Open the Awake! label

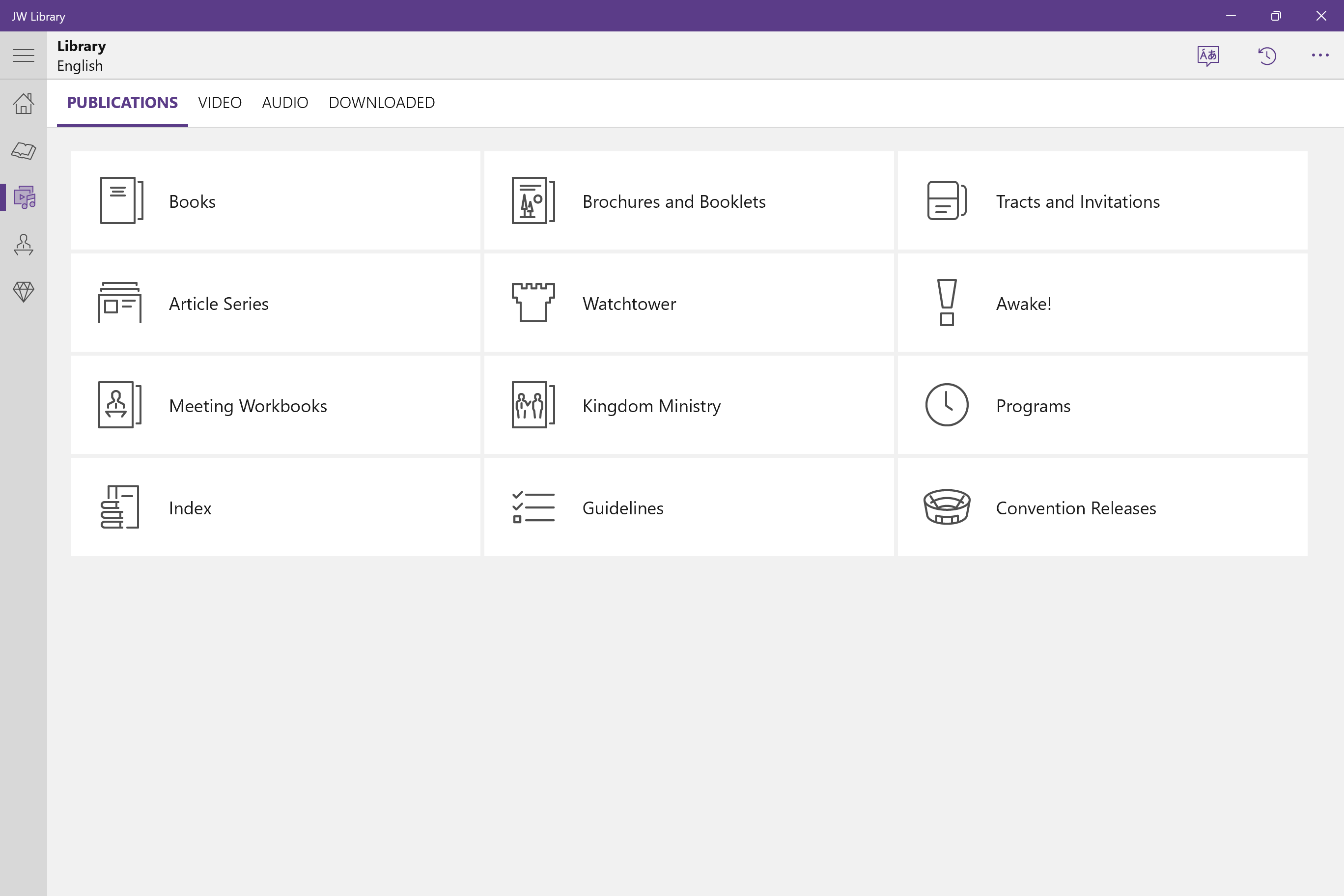(x=1023, y=304)
